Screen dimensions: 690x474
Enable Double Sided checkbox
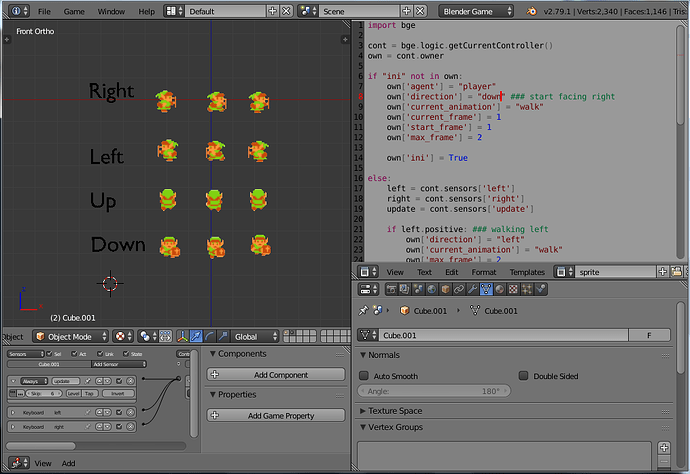pyautogui.click(x=523, y=376)
